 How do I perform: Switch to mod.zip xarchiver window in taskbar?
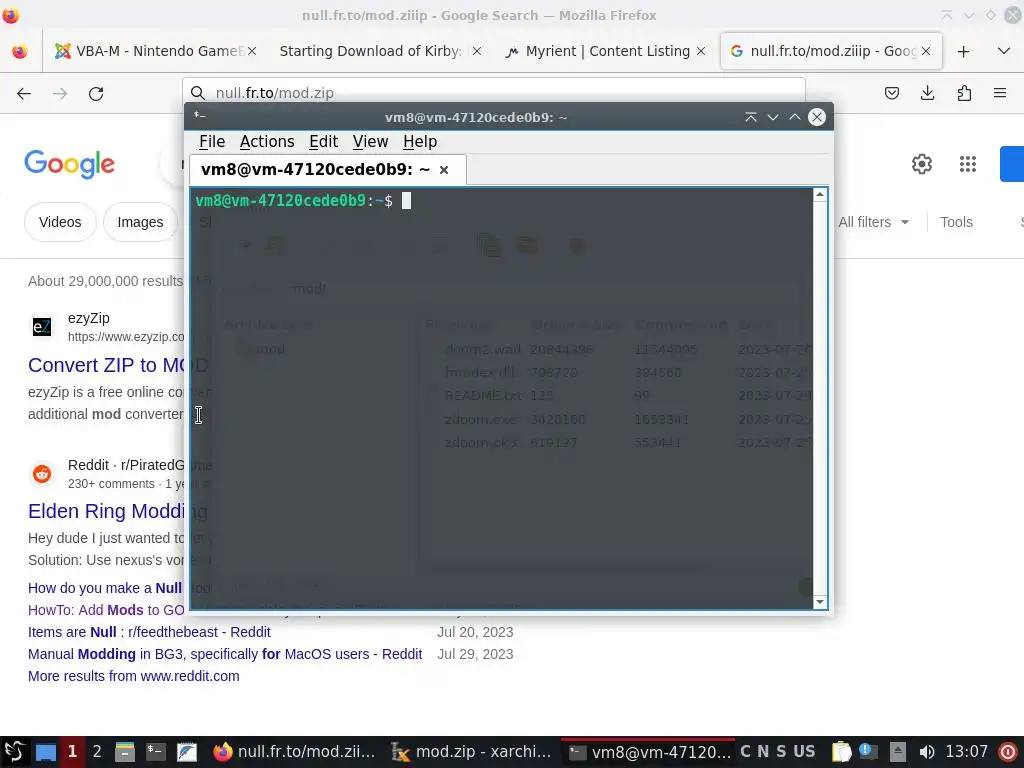coord(471,752)
